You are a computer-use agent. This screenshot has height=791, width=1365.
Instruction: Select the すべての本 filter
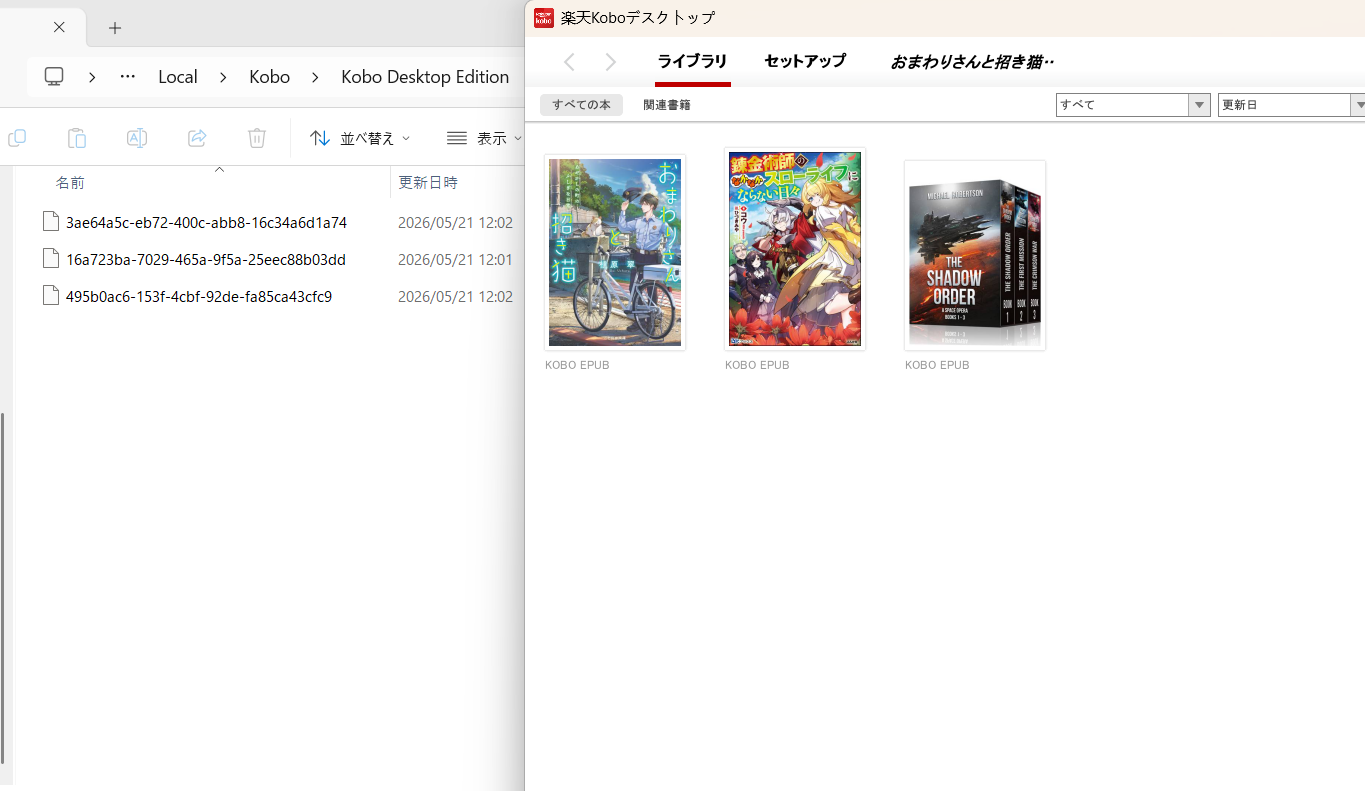coord(581,104)
